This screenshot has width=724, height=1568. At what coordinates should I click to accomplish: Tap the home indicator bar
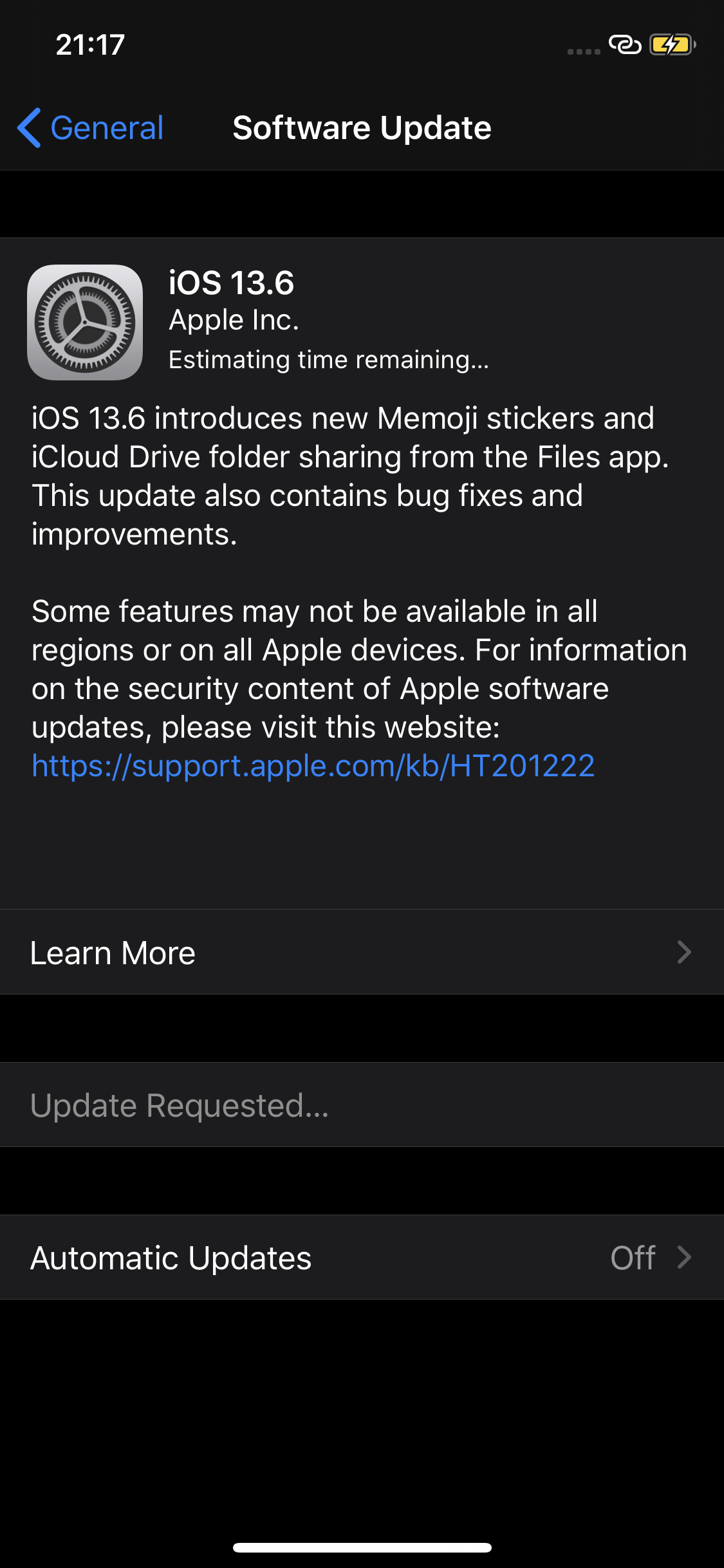point(362,1547)
